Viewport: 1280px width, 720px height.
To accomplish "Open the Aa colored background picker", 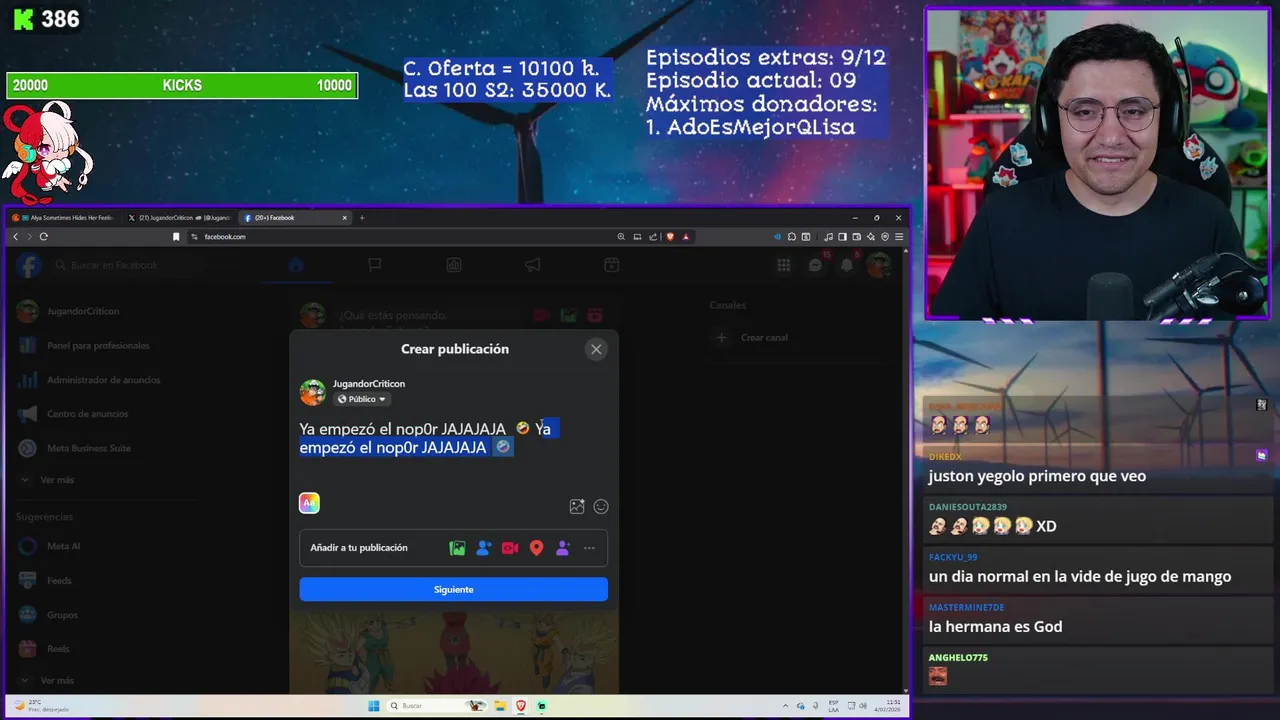I will pyautogui.click(x=309, y=503).
